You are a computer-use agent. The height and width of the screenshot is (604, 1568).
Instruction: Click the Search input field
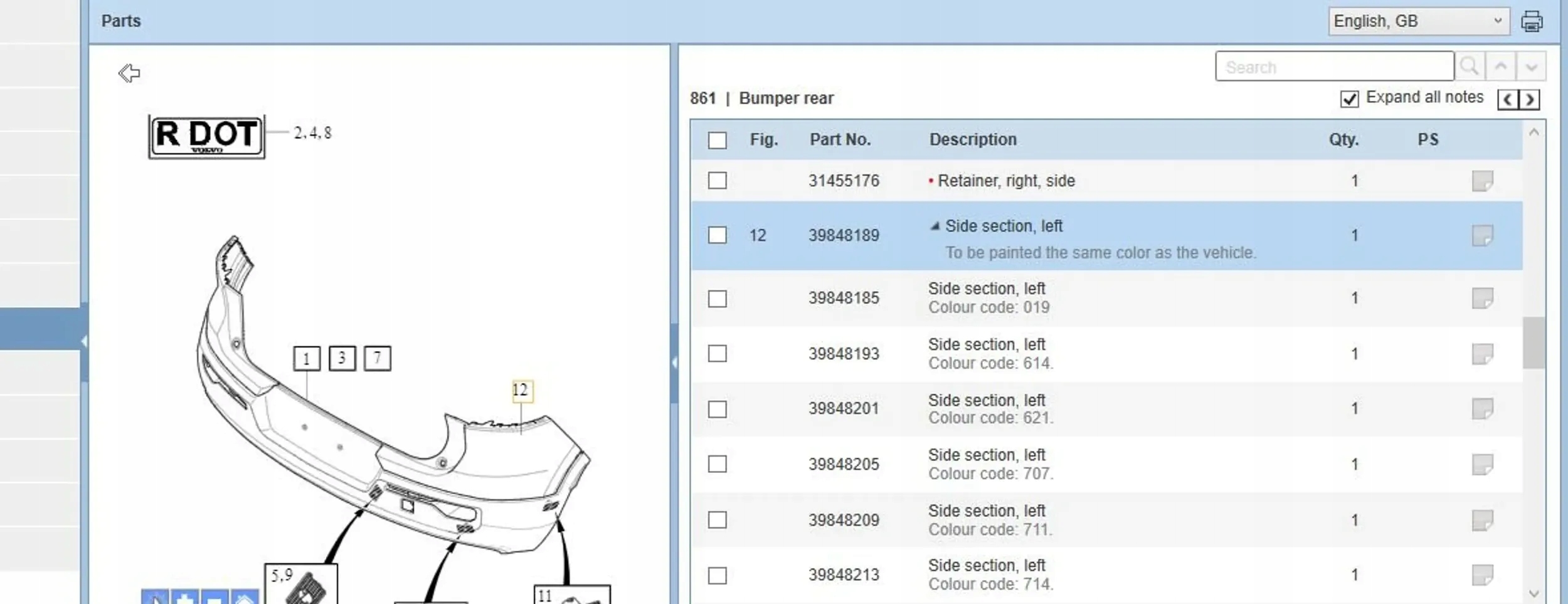1334,66
